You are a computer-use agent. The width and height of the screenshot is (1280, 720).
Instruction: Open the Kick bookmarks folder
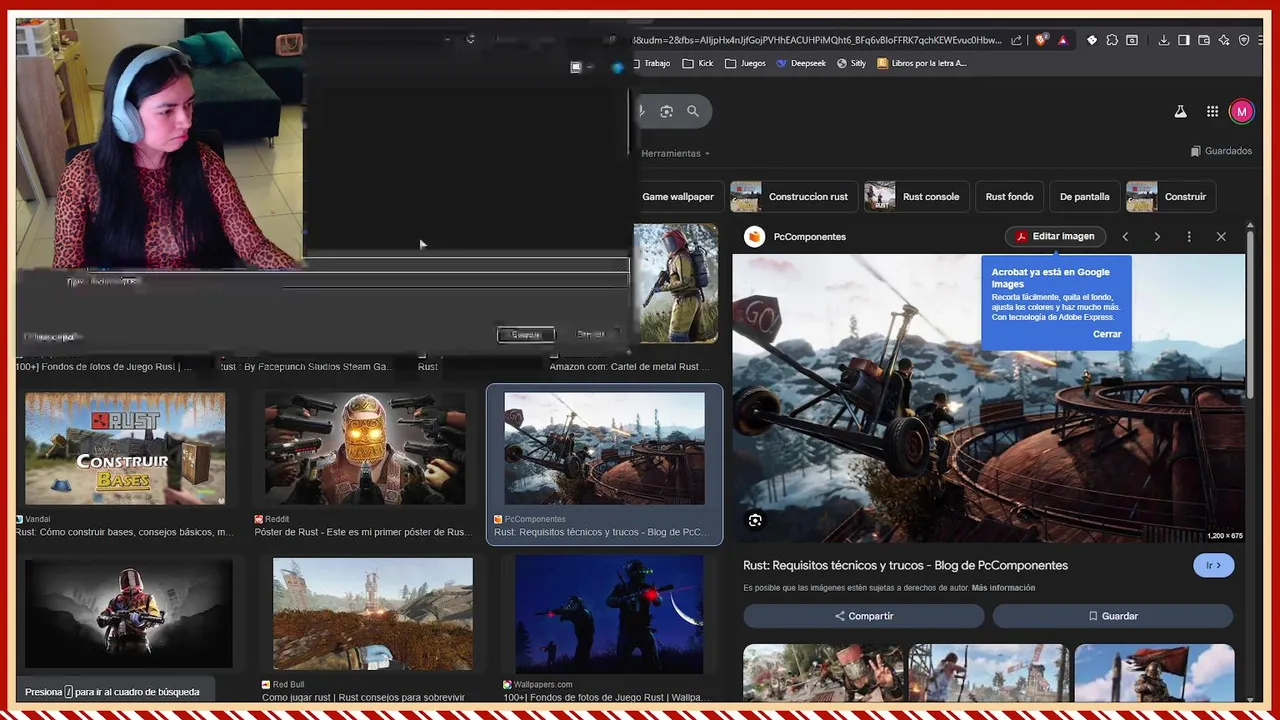tap(697, 63)
